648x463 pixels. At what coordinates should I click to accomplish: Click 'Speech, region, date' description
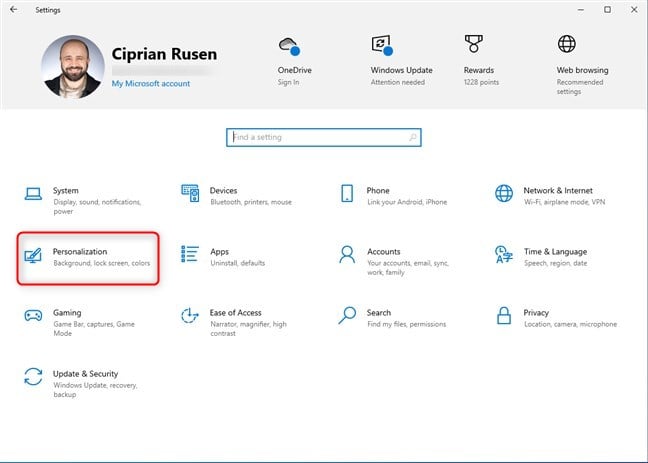coord(555,263)
